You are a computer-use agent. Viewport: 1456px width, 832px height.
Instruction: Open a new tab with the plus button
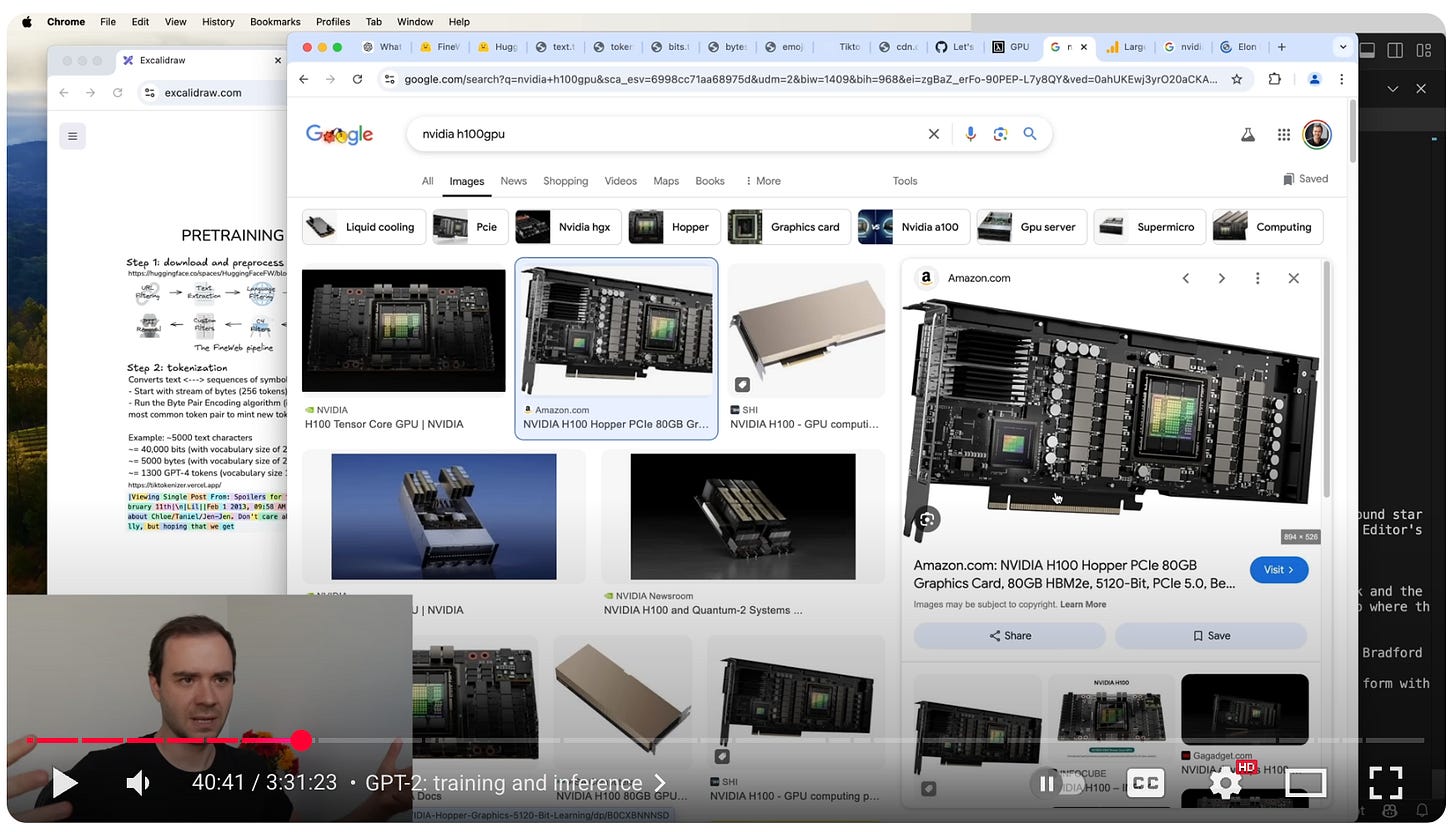point(1282,47)
